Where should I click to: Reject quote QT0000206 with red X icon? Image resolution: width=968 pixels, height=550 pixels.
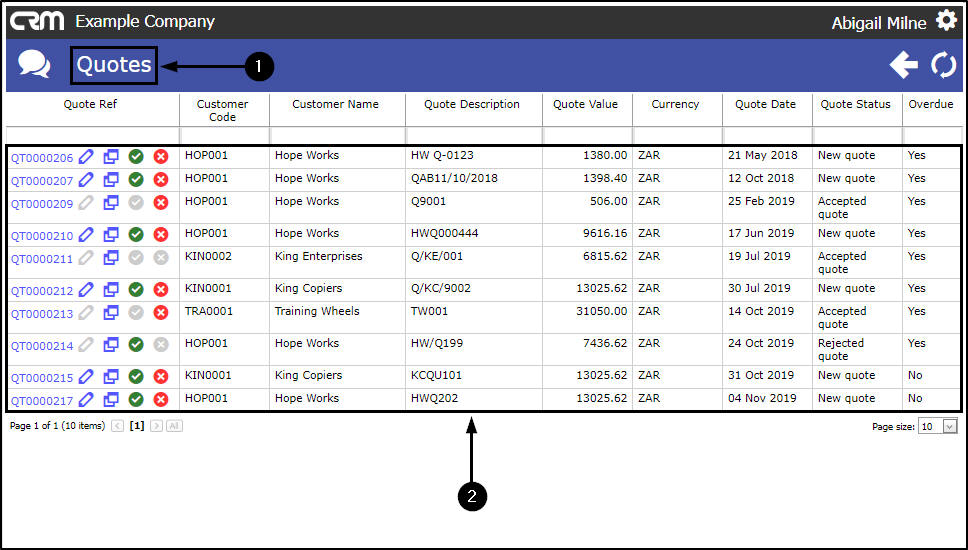coord(161,157)
